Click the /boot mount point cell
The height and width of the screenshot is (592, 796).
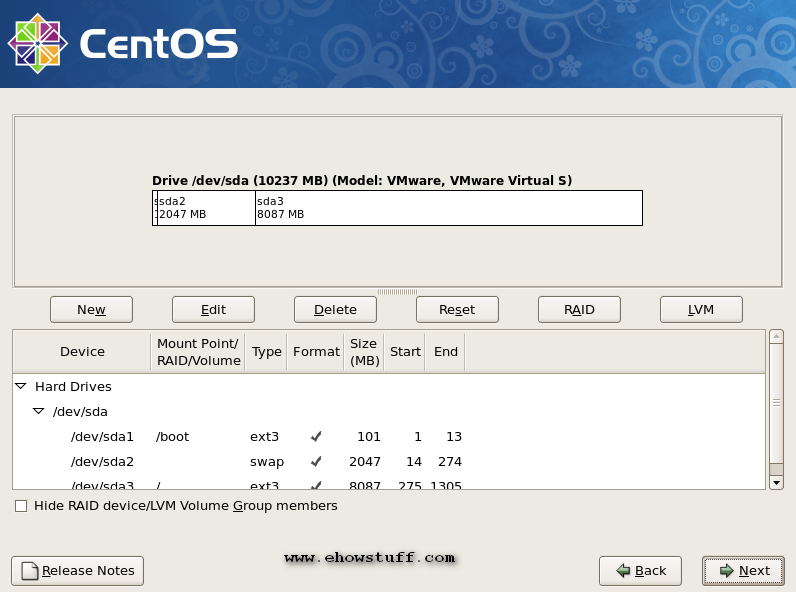(x=173, y=437)
